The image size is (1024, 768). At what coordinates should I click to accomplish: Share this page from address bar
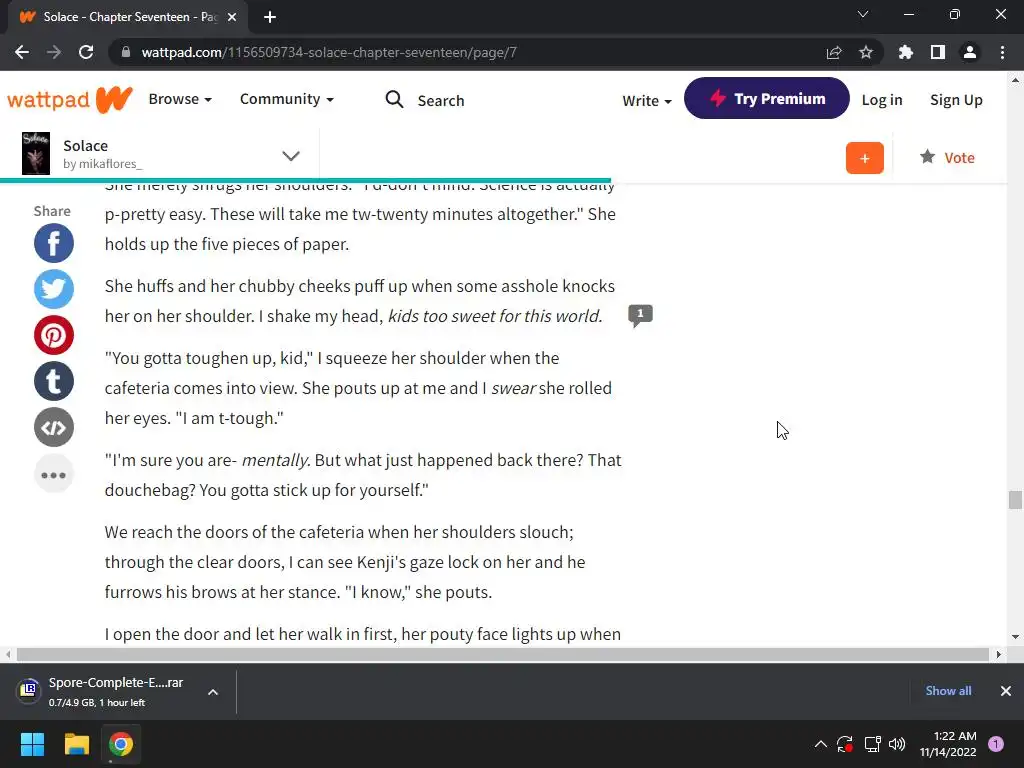point(834,52)
